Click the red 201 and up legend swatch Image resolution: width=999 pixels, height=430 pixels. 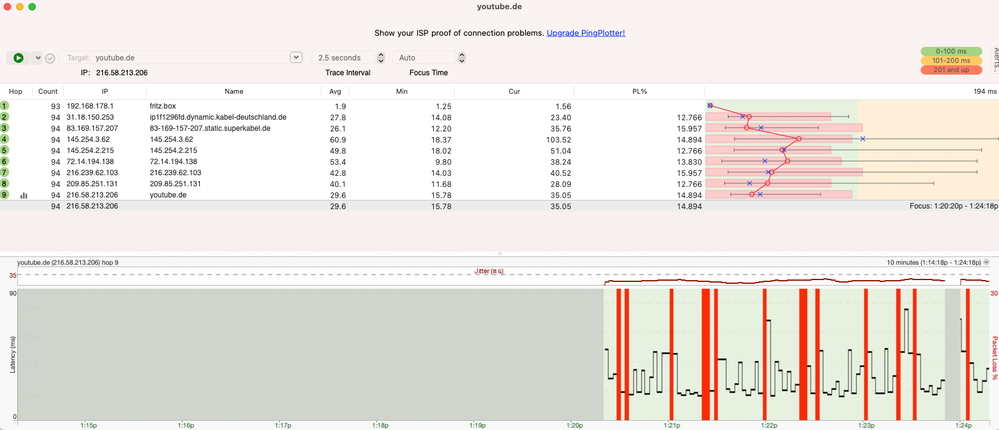951,70
